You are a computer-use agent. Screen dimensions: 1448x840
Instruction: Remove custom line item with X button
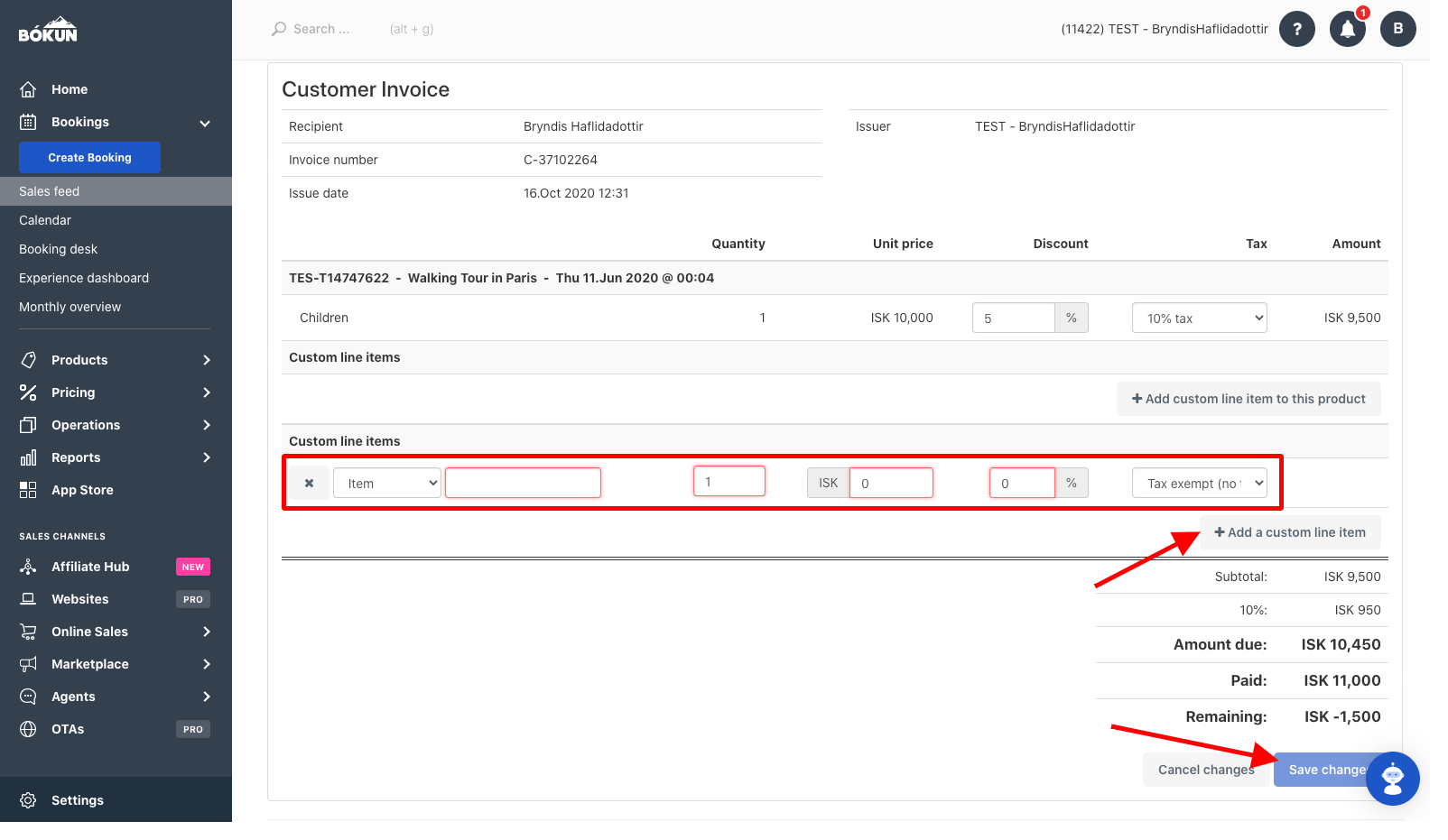pos(309,483)
